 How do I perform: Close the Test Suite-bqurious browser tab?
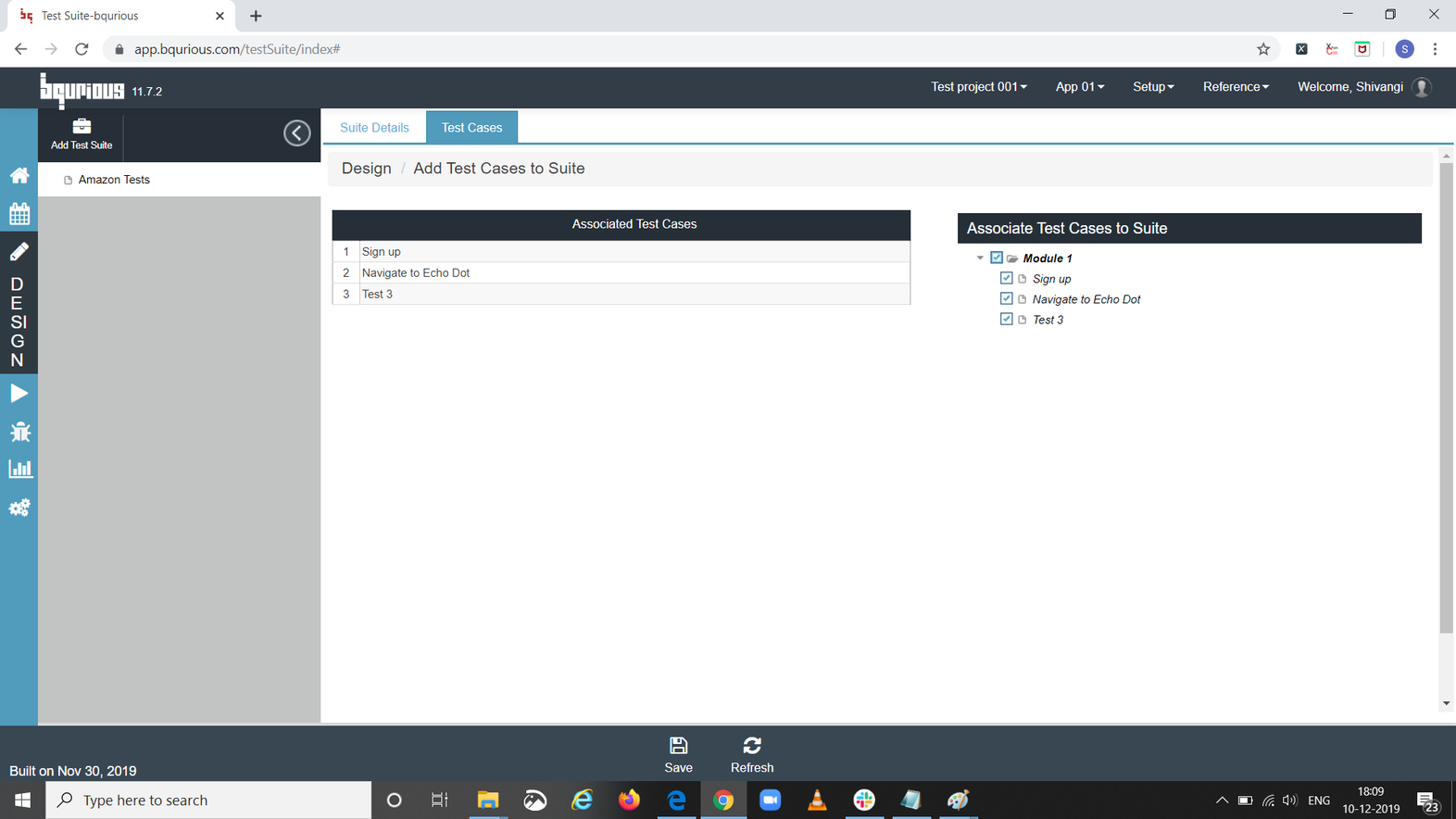(x=220, y=16)
